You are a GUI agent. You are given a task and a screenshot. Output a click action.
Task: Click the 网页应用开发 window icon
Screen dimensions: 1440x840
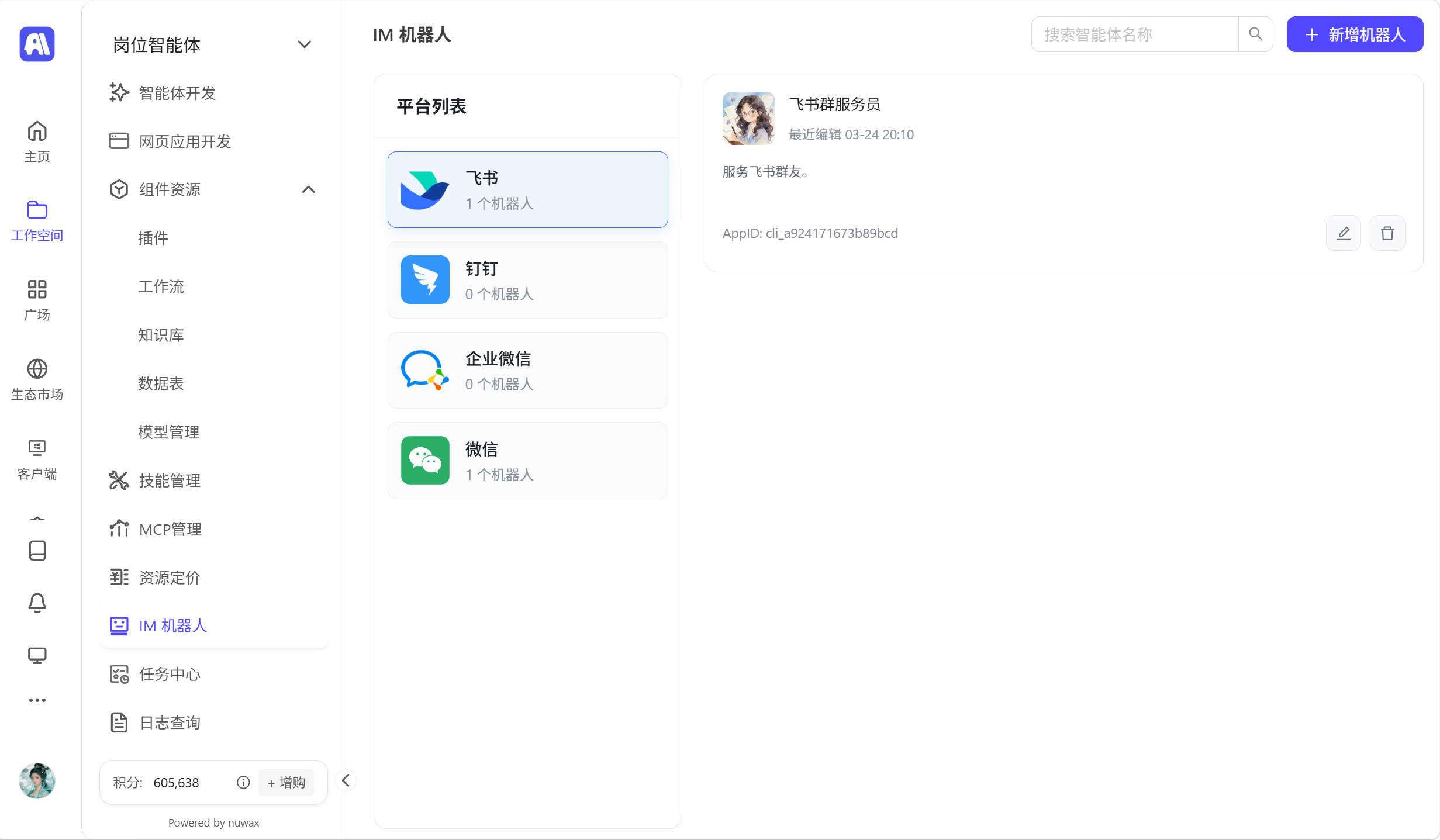(119, 141)
